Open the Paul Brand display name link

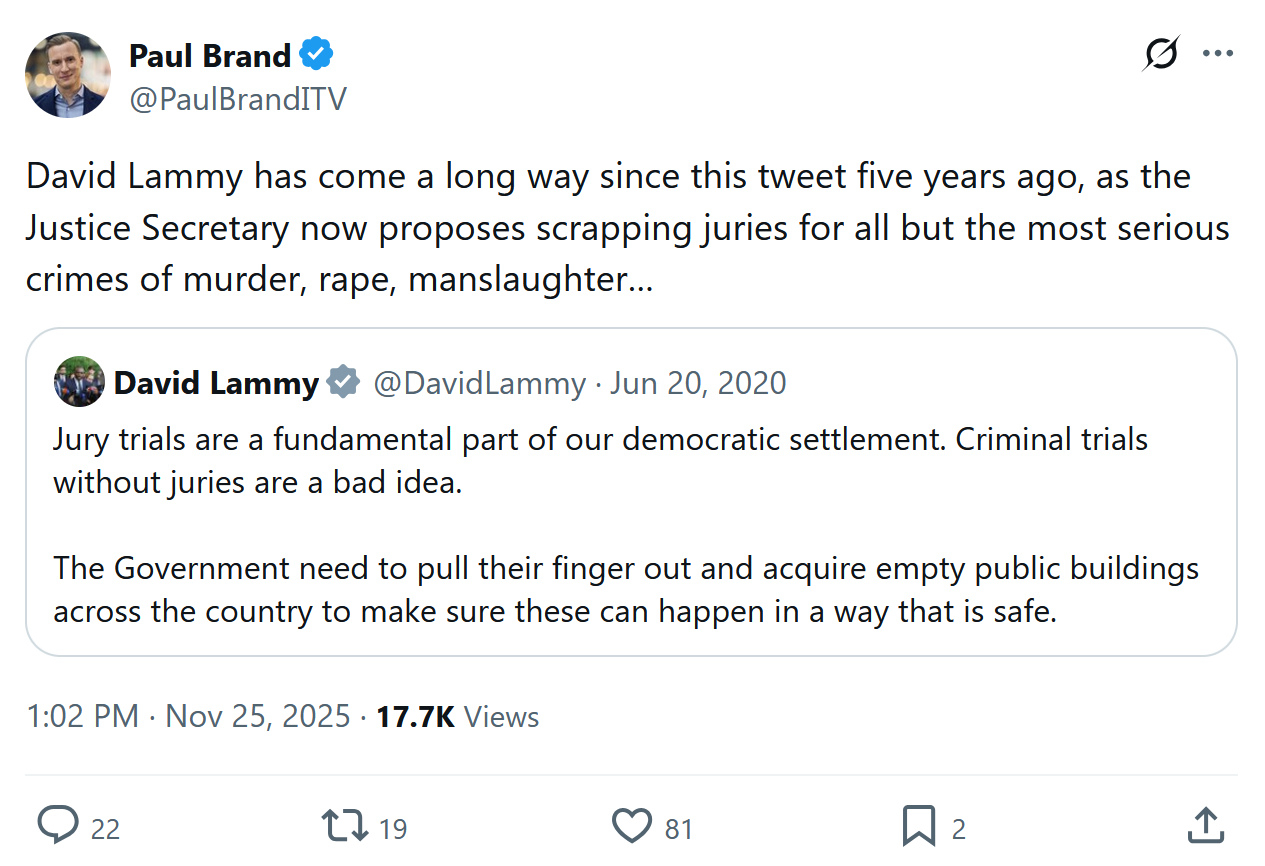pos(210,56)
